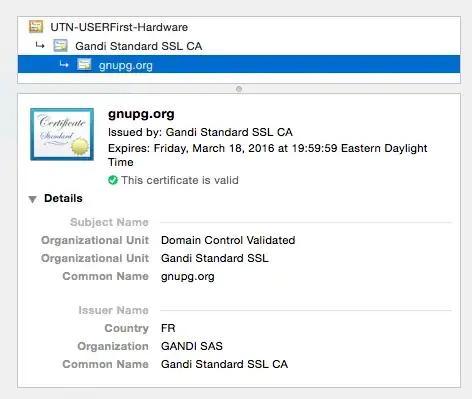Click the green valid checkmark icon
Image resolution: width=472 pixels, height=399 pixels.
[113, 180]
